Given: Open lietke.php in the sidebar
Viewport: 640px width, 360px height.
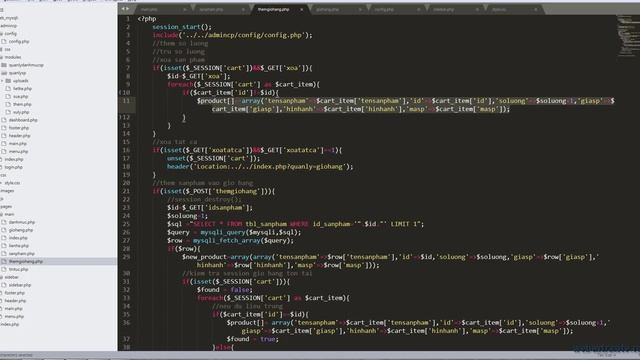Looking at the screenshot, I should tap(22, 89).
